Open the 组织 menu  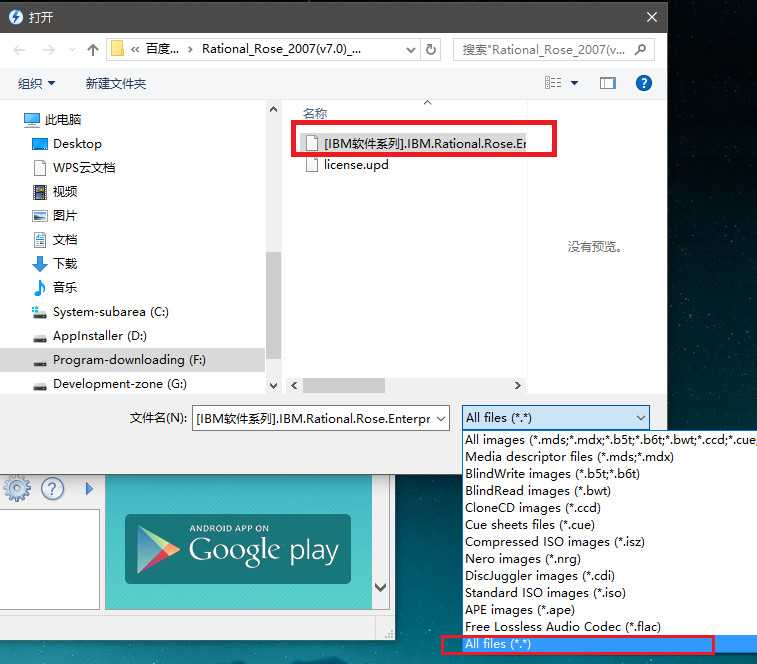tap(36, 84)
